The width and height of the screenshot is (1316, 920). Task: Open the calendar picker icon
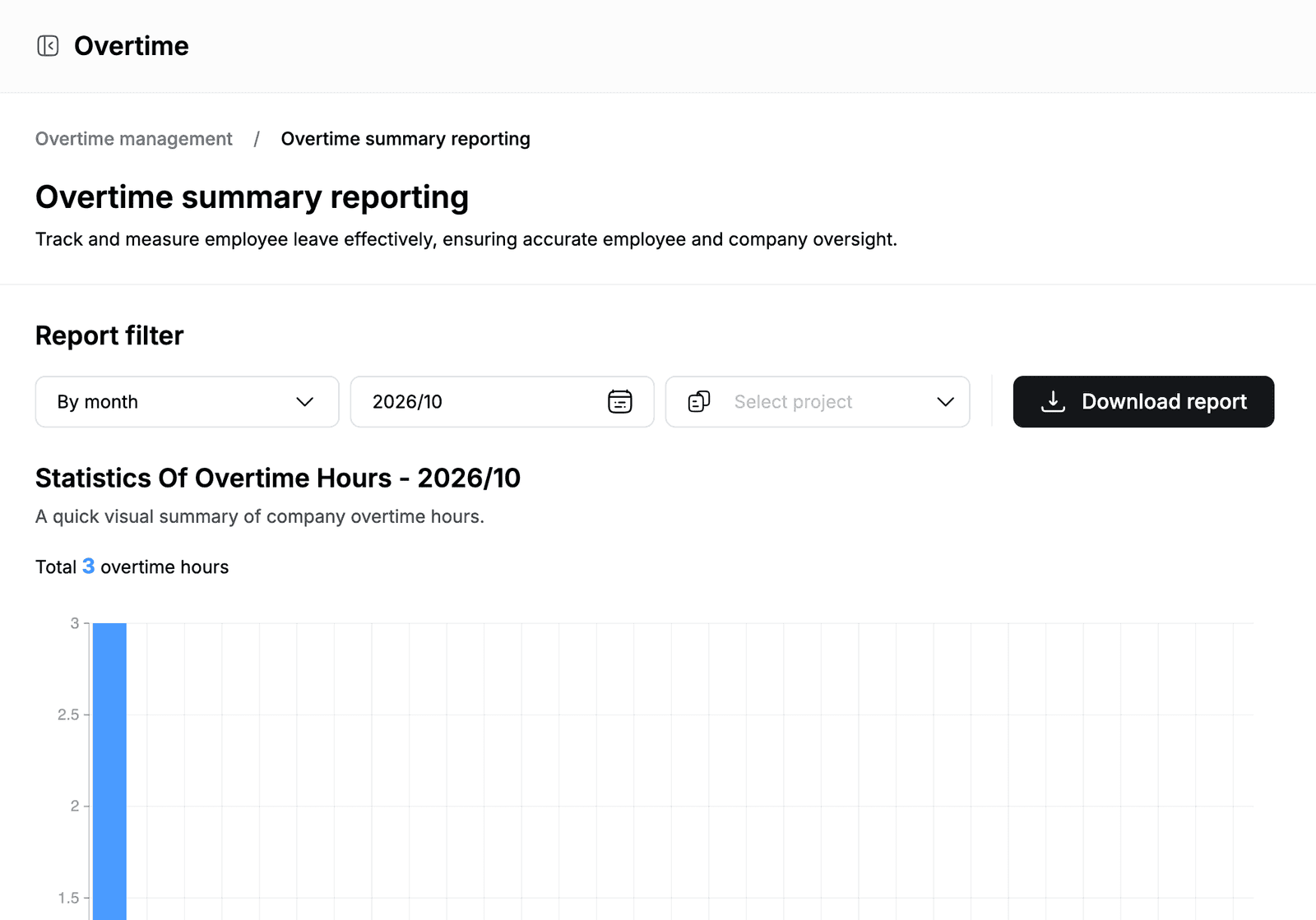click(619, 401)
